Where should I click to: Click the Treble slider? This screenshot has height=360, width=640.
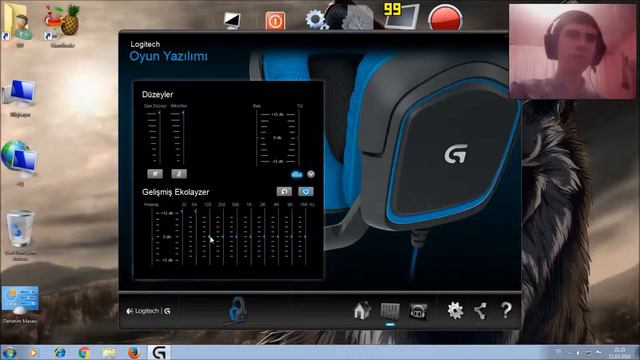pyautogui.click(x=299, y=138)
